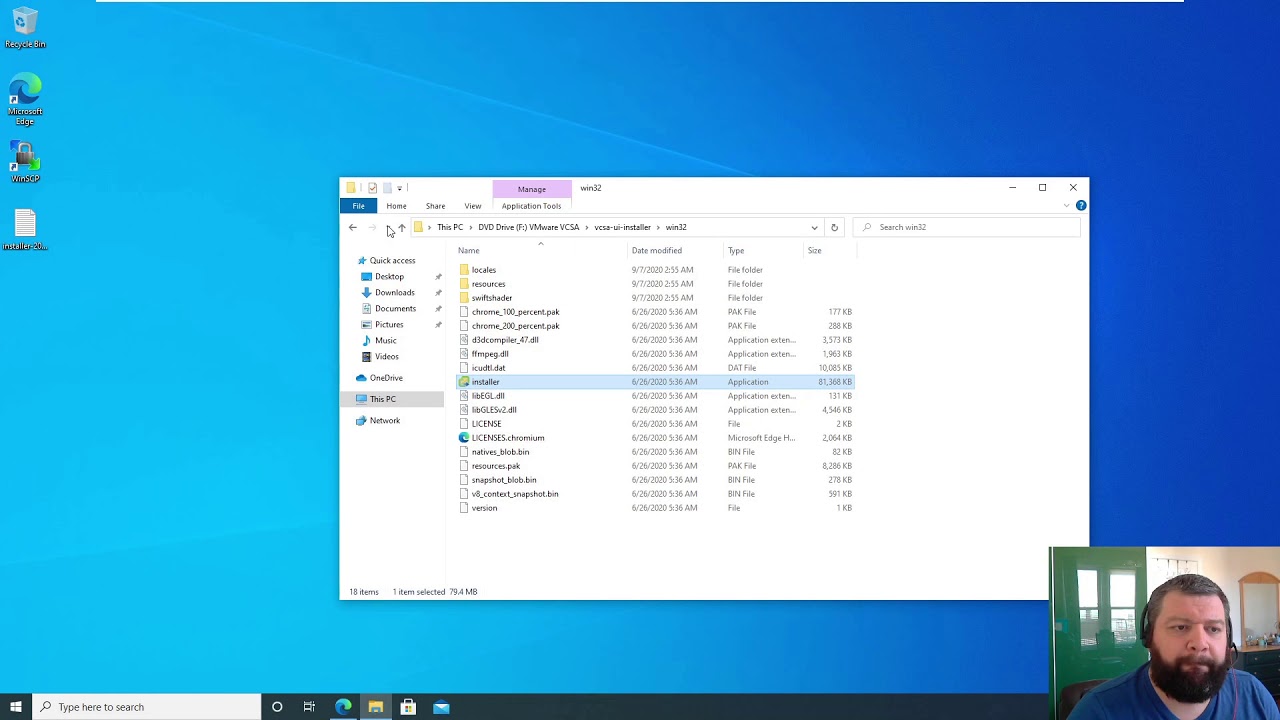Sort files by Date modified column
The image size is (1280, 720).
(675, 251)
